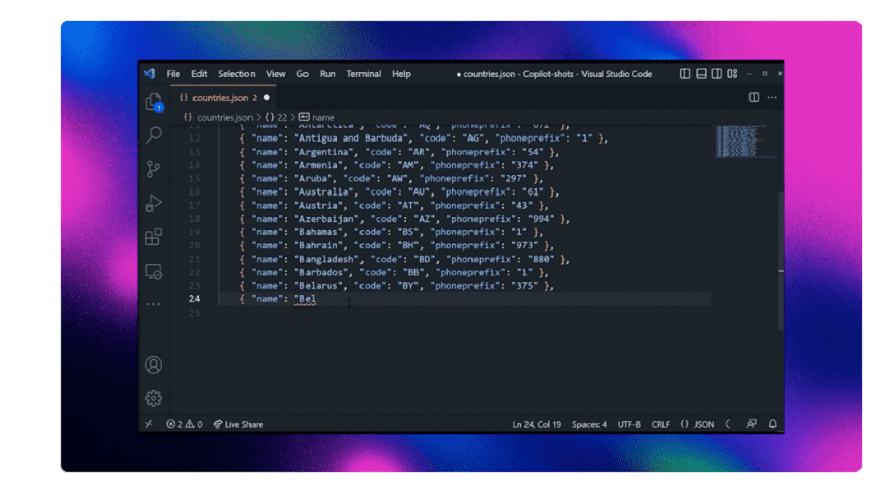Toggle the bottom panel layout button

click(701, 74)
